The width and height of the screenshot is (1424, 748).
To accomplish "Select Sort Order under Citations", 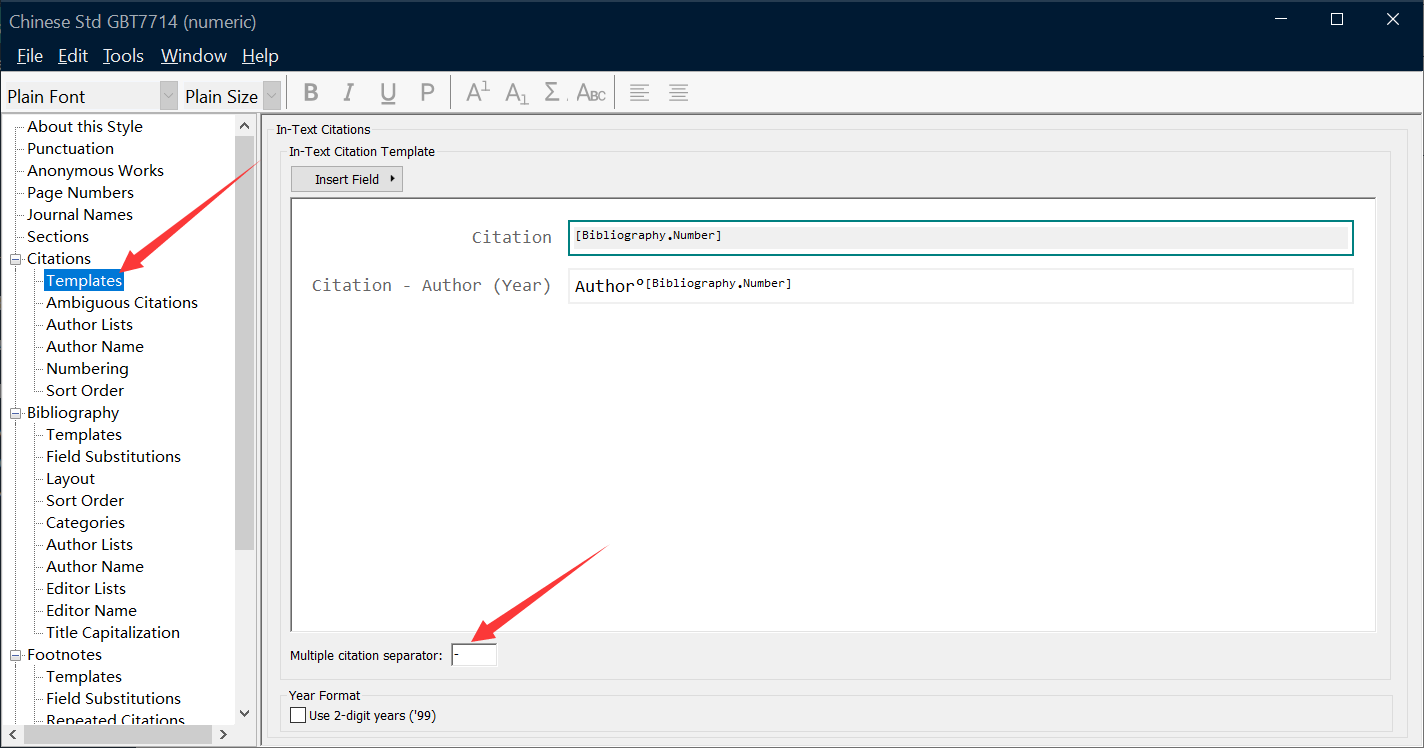I will tap(85, 391).
